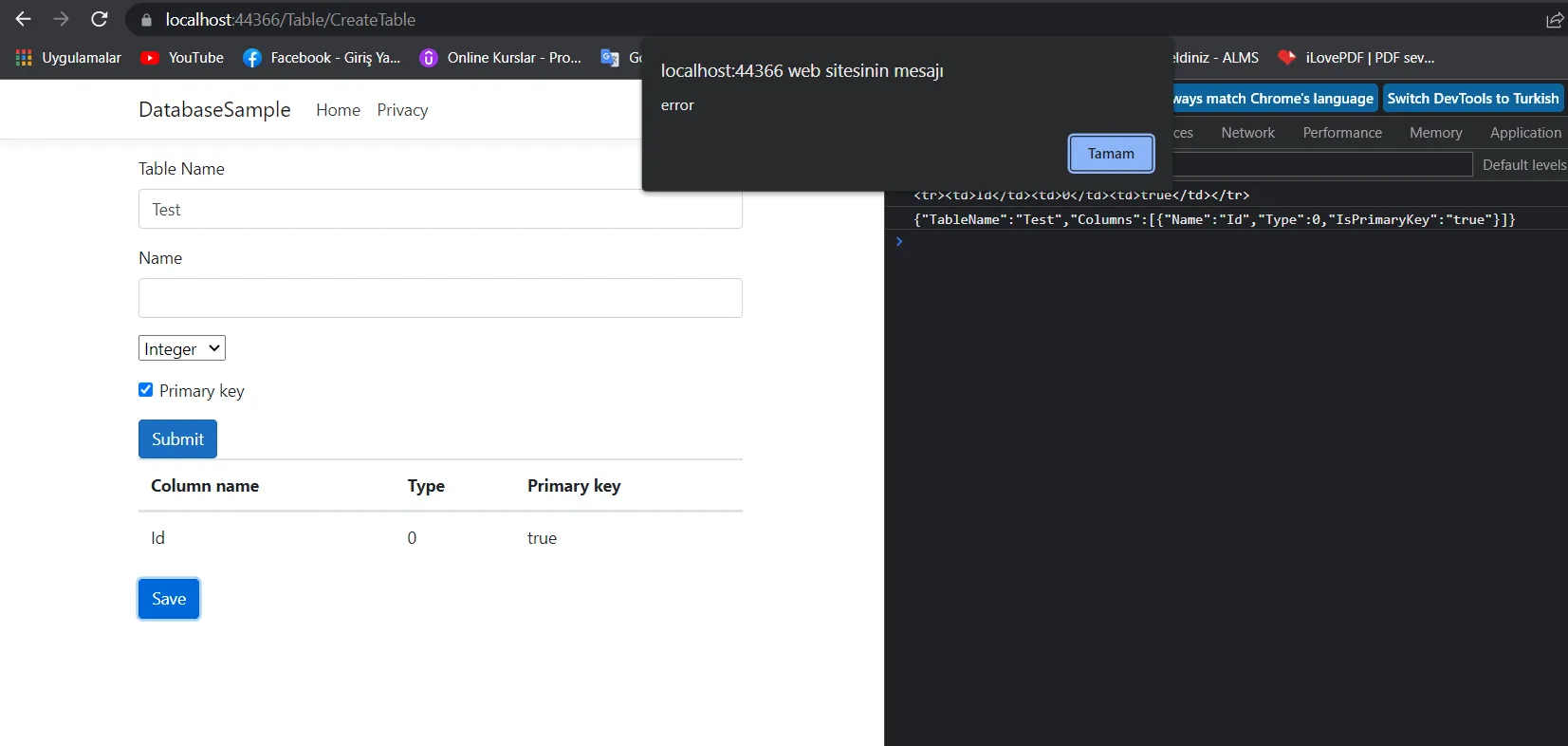Open the share page icon
The height and width of the screenshot is (746, 1568).
1554,20
